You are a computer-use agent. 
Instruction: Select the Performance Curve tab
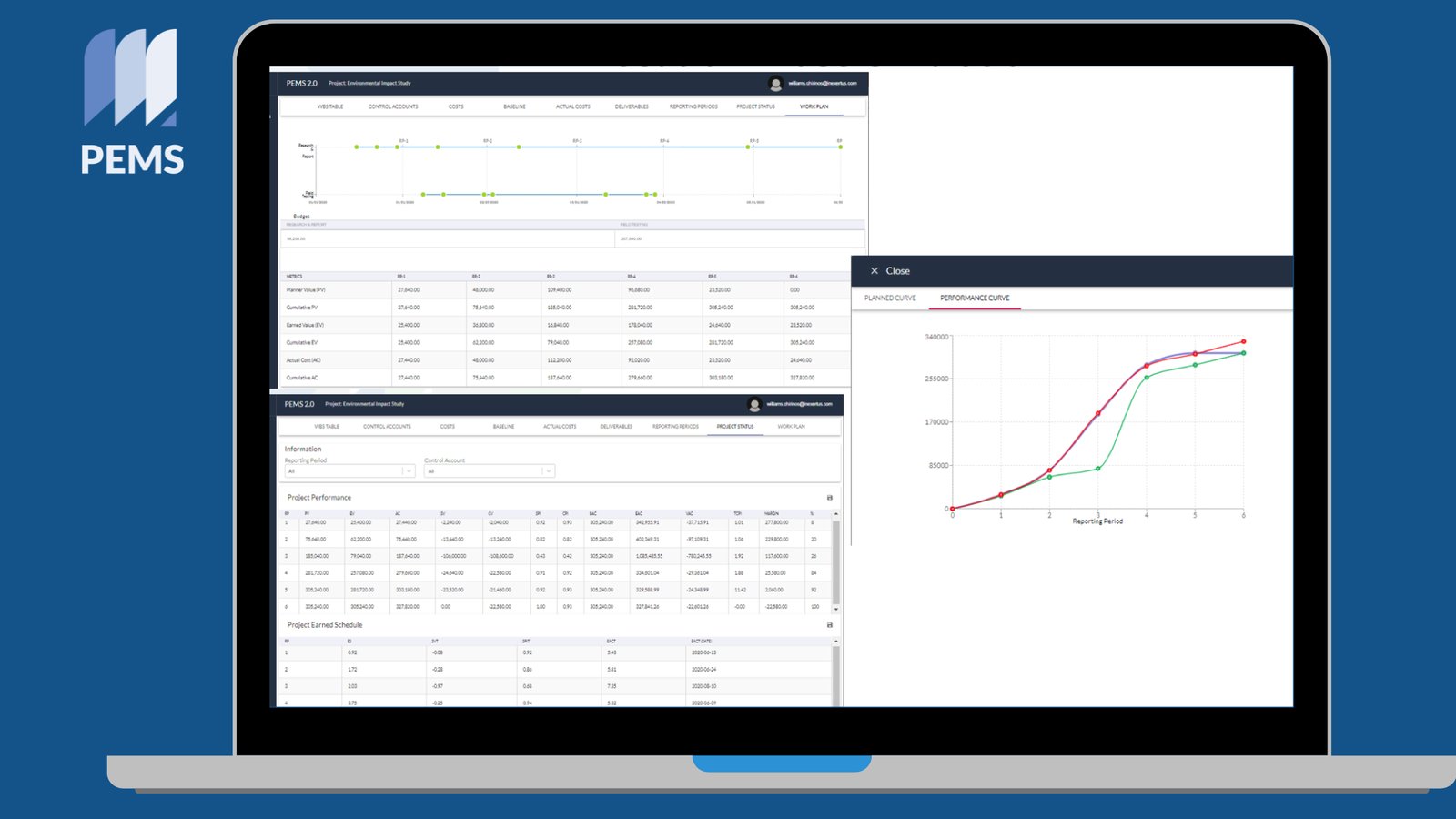click(975, 298)
